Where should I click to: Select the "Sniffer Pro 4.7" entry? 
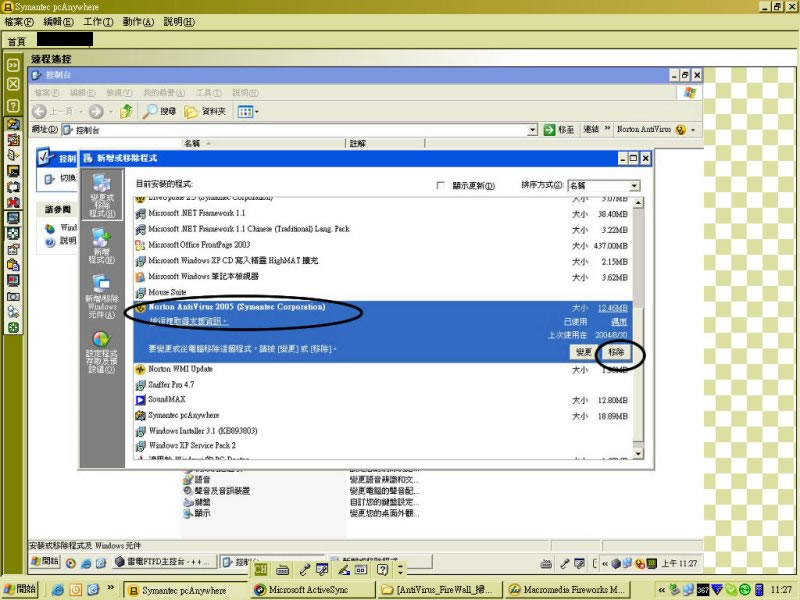pyautogui.click(x=382, y=385)
